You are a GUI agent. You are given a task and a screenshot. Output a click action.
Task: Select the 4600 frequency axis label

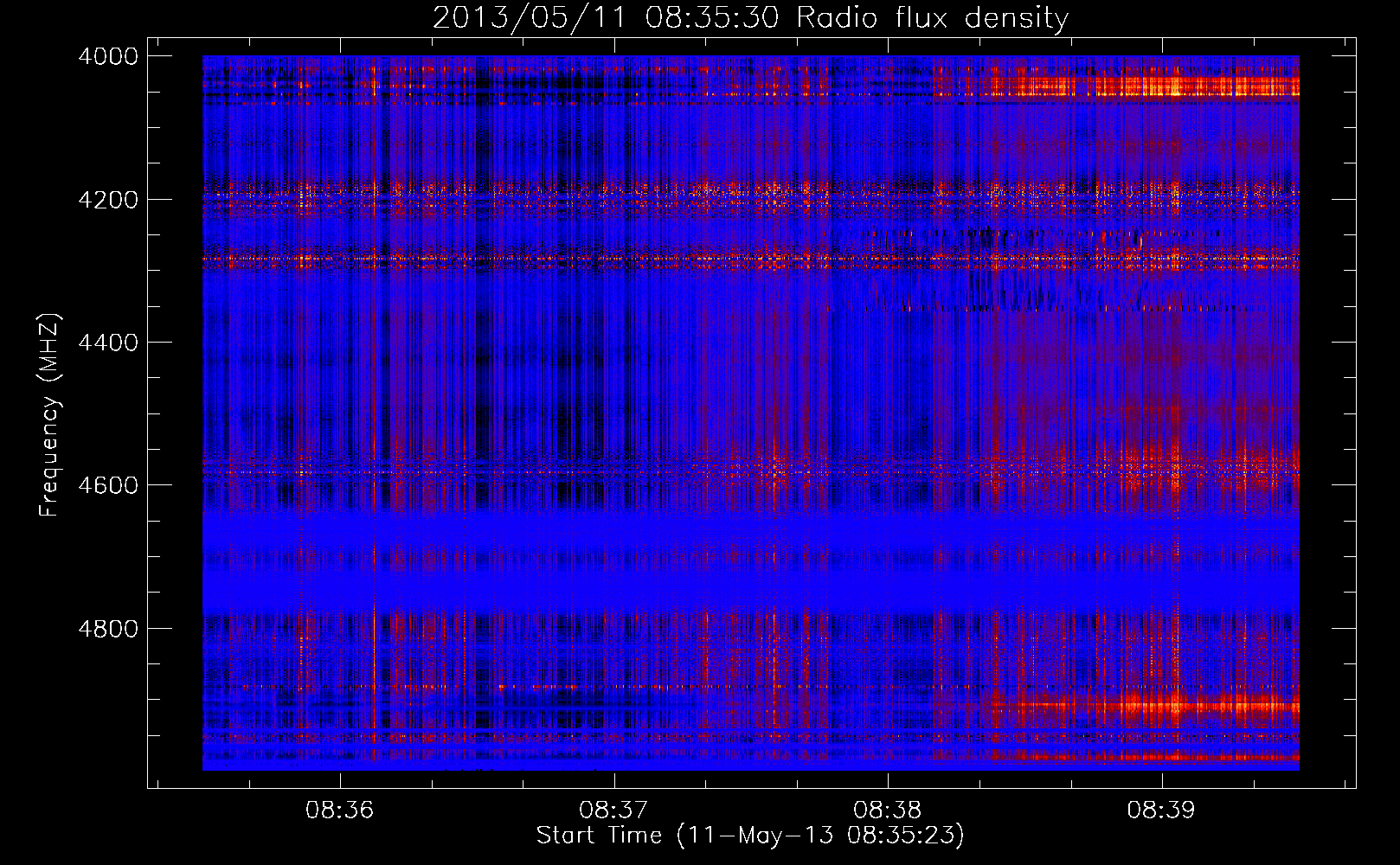[108, 485]
